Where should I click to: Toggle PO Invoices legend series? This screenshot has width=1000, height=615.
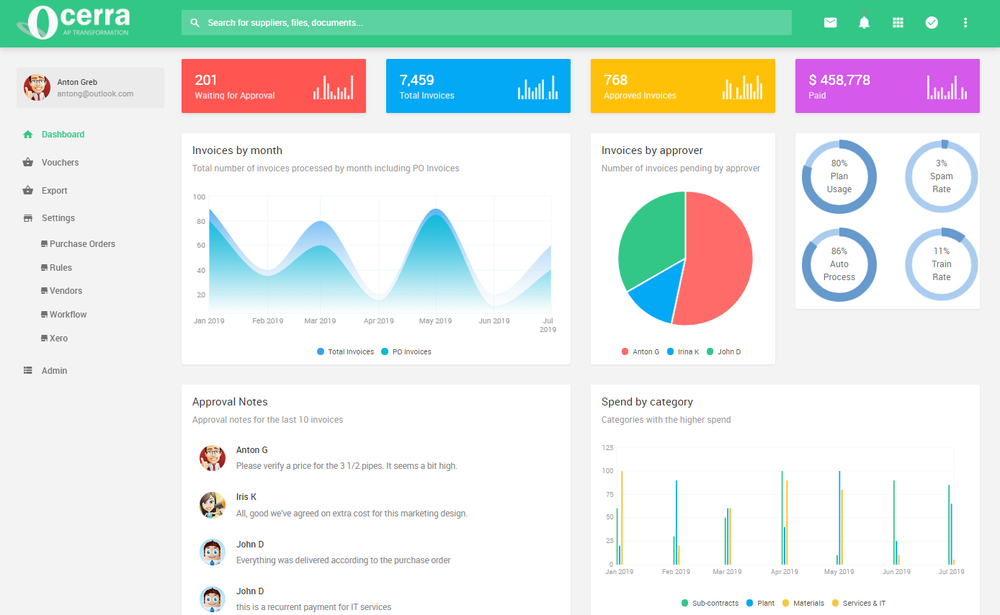pyautogui.click(x=406, y=352)
